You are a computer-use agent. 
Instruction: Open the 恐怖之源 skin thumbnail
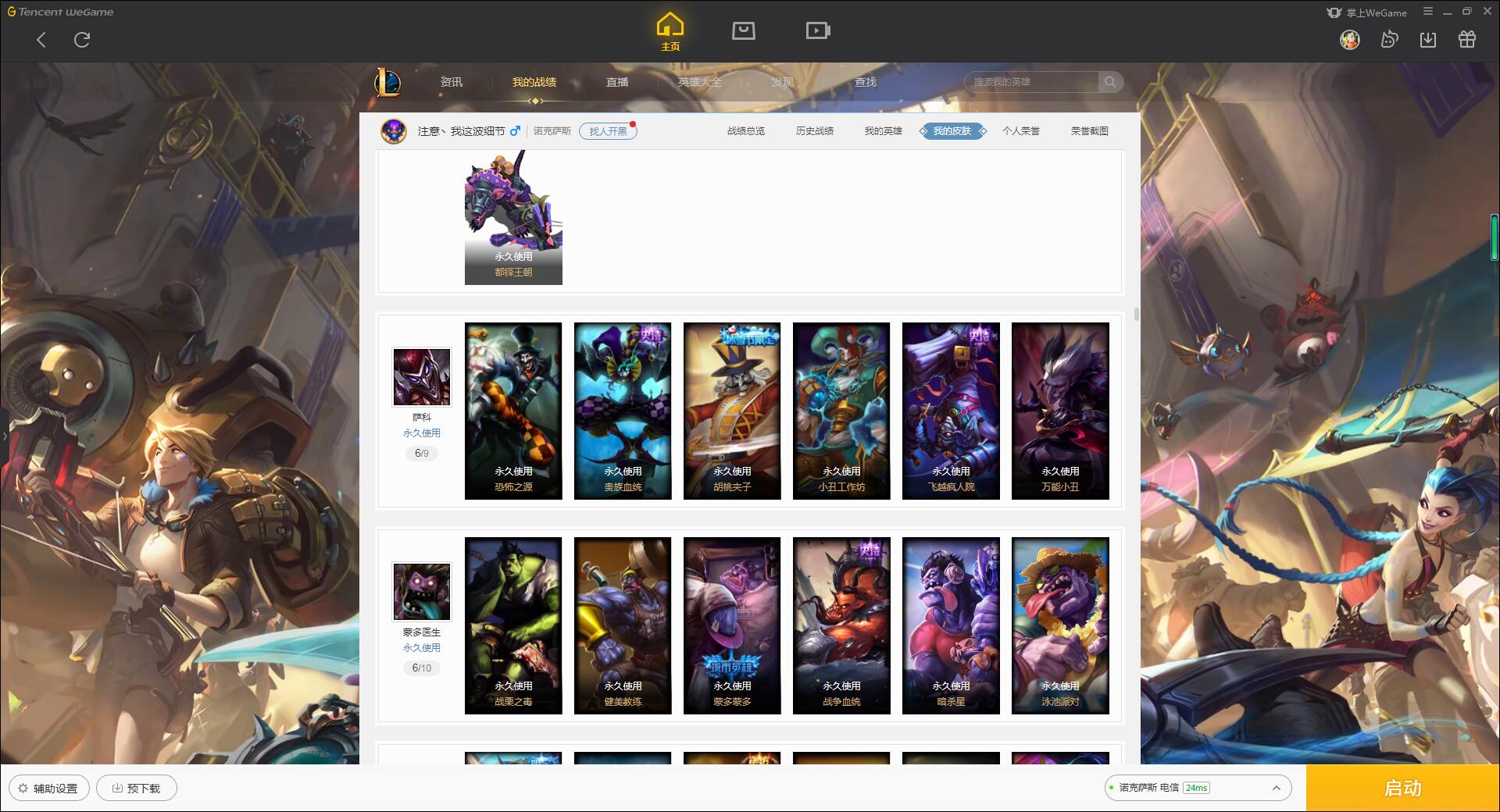click(513, 411)
